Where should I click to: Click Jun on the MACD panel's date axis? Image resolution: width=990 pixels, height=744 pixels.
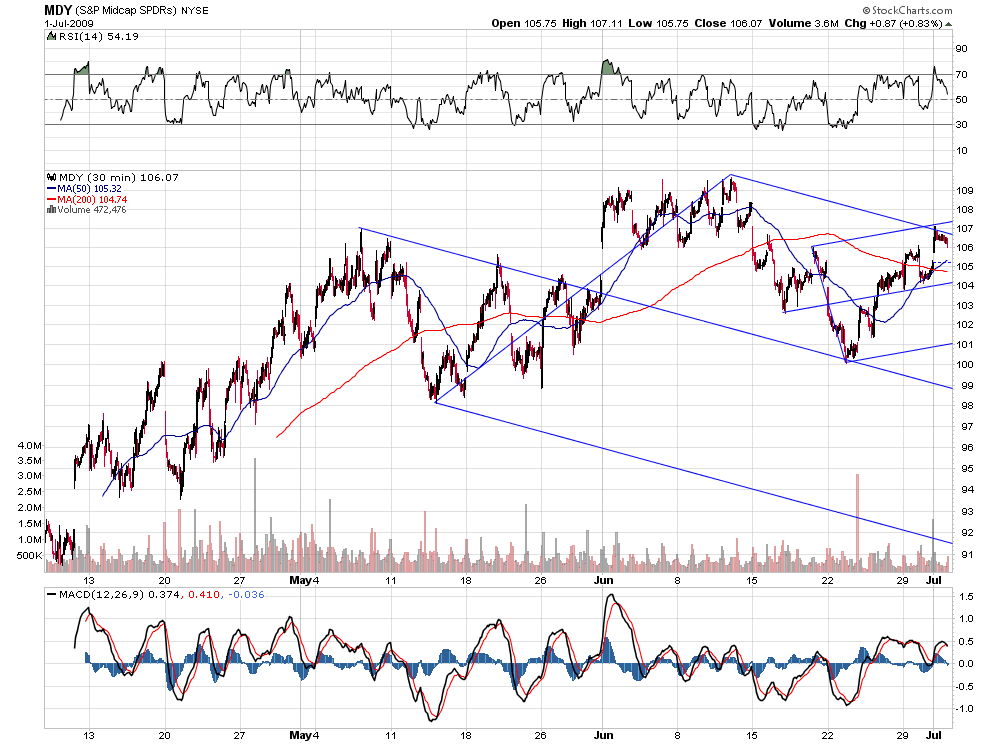pos(604,735)
